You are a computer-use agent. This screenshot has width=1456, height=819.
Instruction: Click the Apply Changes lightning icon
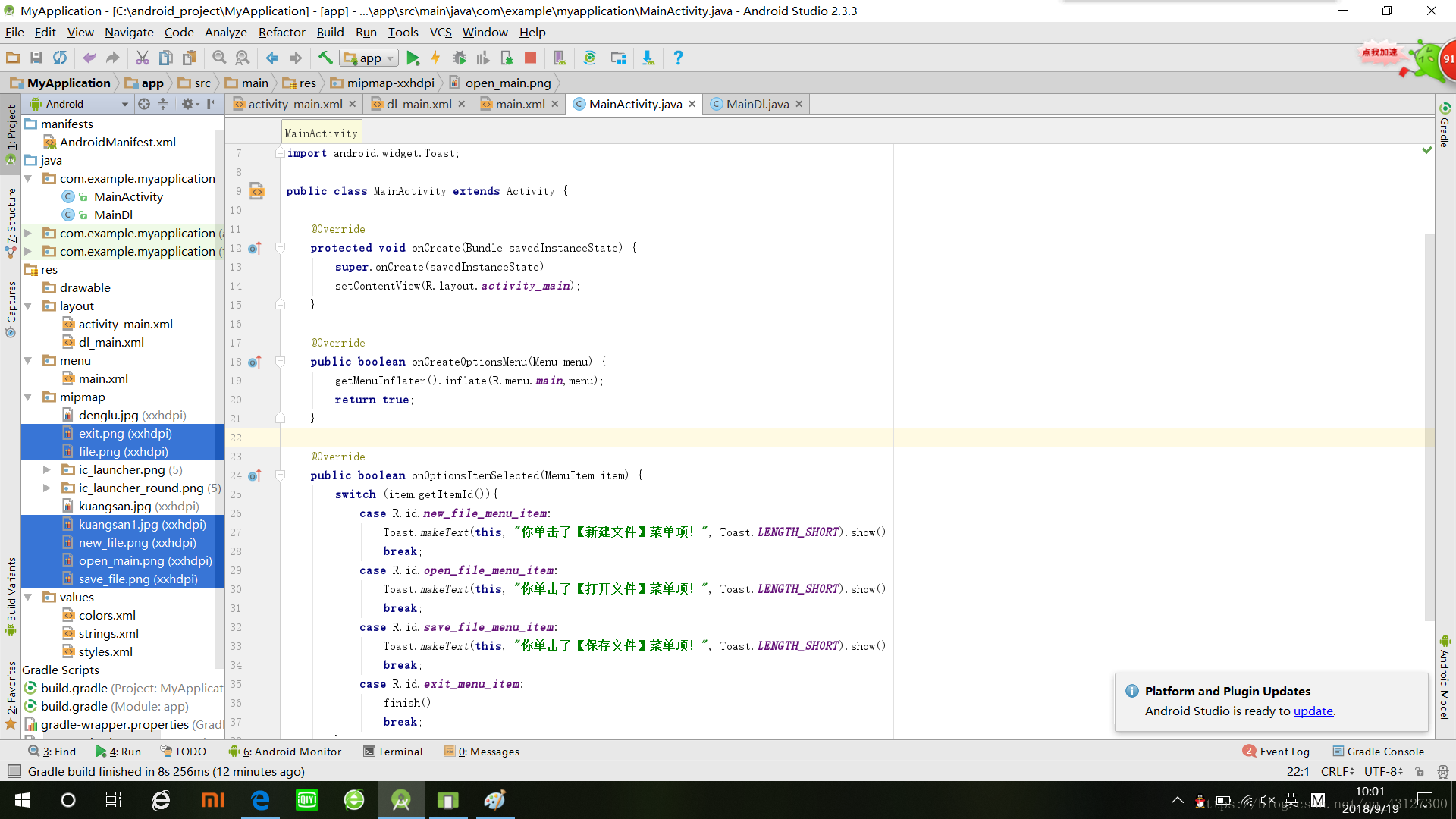click(435, 58)
